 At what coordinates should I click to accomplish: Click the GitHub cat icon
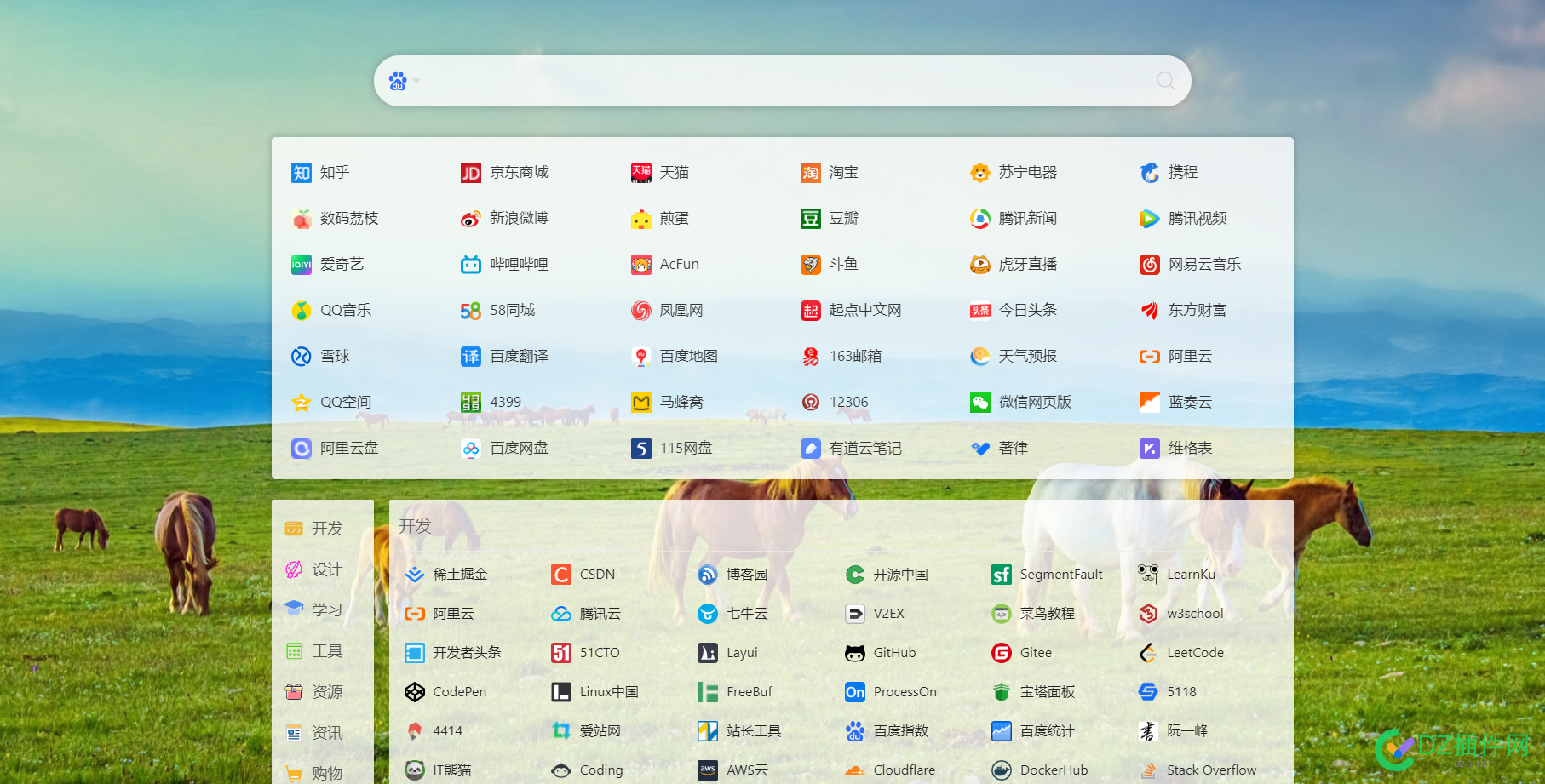pos(855,653)
